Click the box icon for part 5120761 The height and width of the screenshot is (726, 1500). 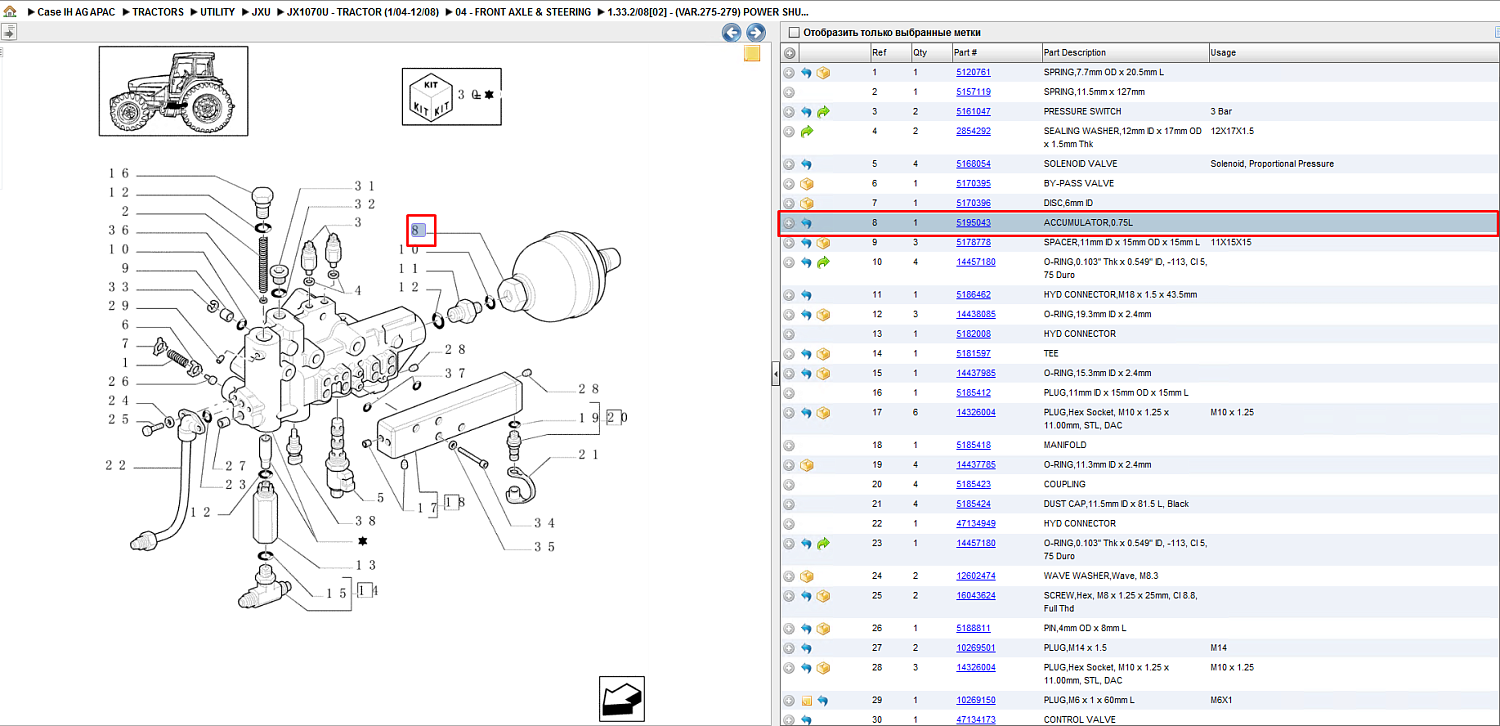click(823, 73)
